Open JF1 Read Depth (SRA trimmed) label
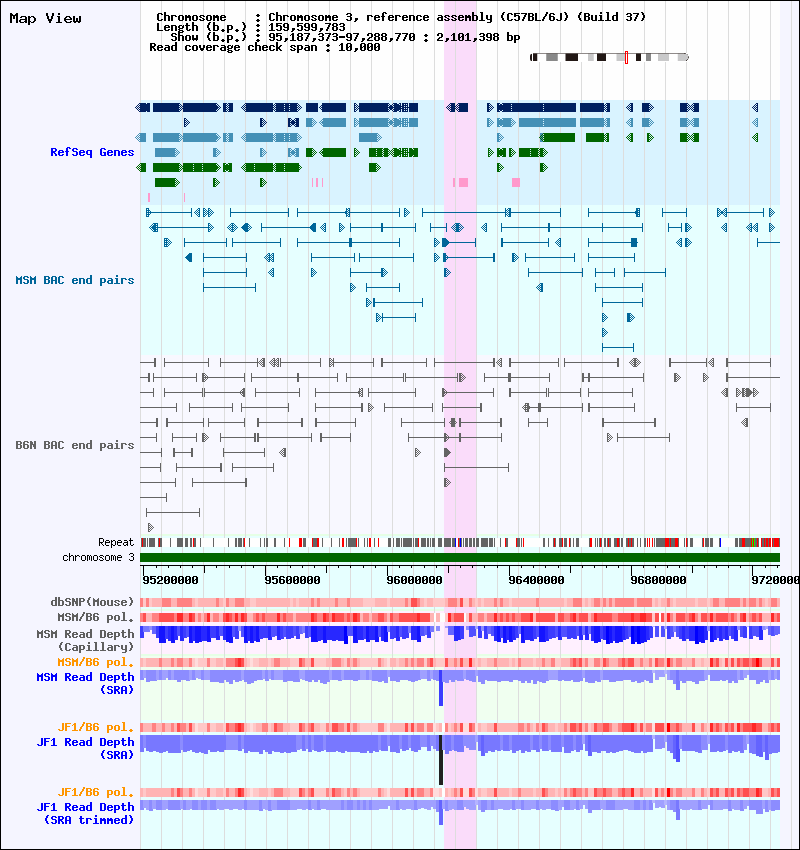Screen dimensions: 800x850 [85, 813]
